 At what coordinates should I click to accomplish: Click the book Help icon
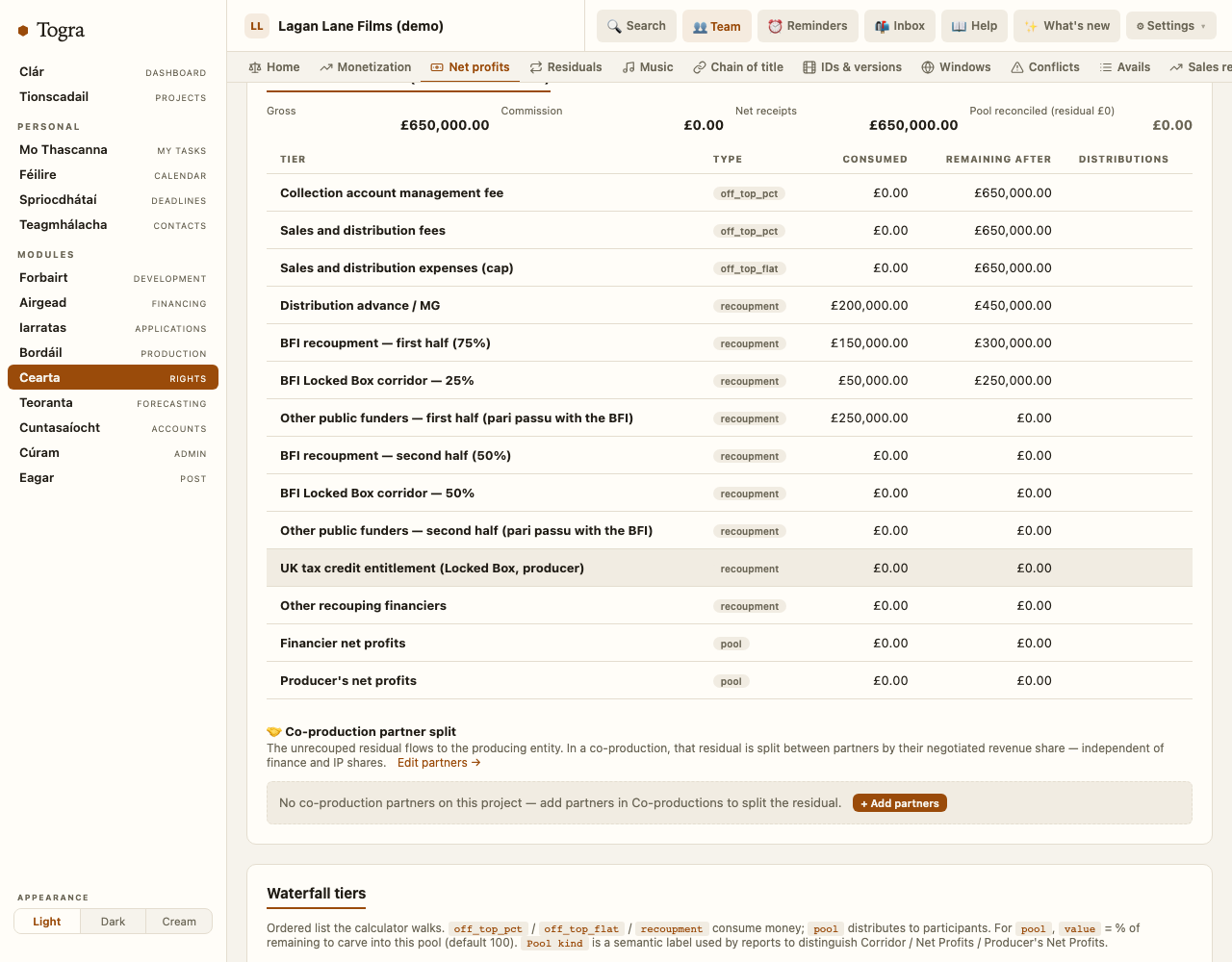959,26
